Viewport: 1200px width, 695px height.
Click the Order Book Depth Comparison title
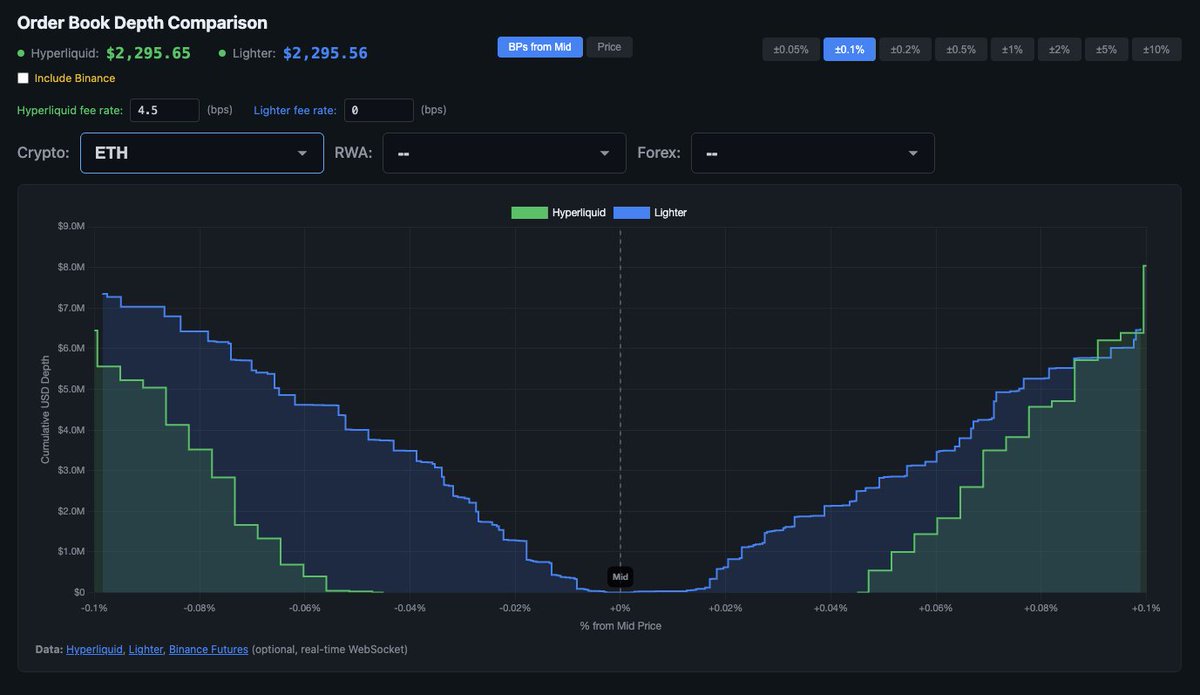(x=142, y=22)
